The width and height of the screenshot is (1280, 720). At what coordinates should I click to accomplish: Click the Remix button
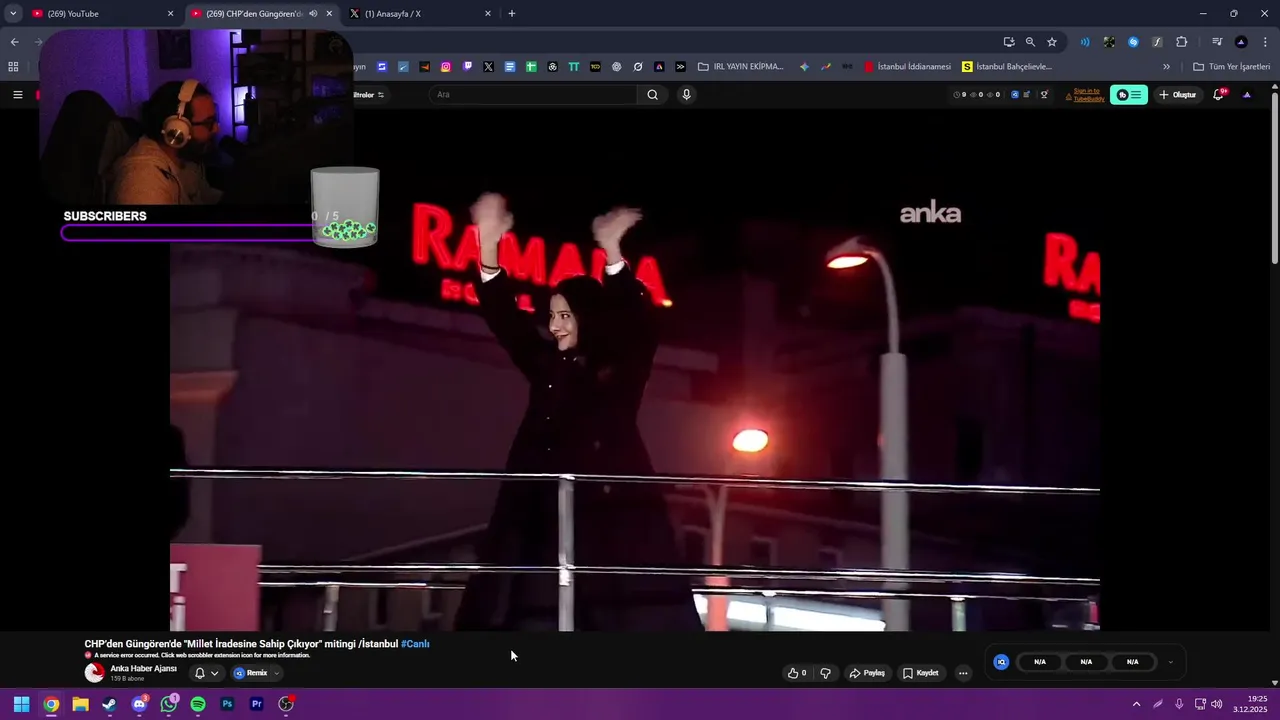click(250, 673)
